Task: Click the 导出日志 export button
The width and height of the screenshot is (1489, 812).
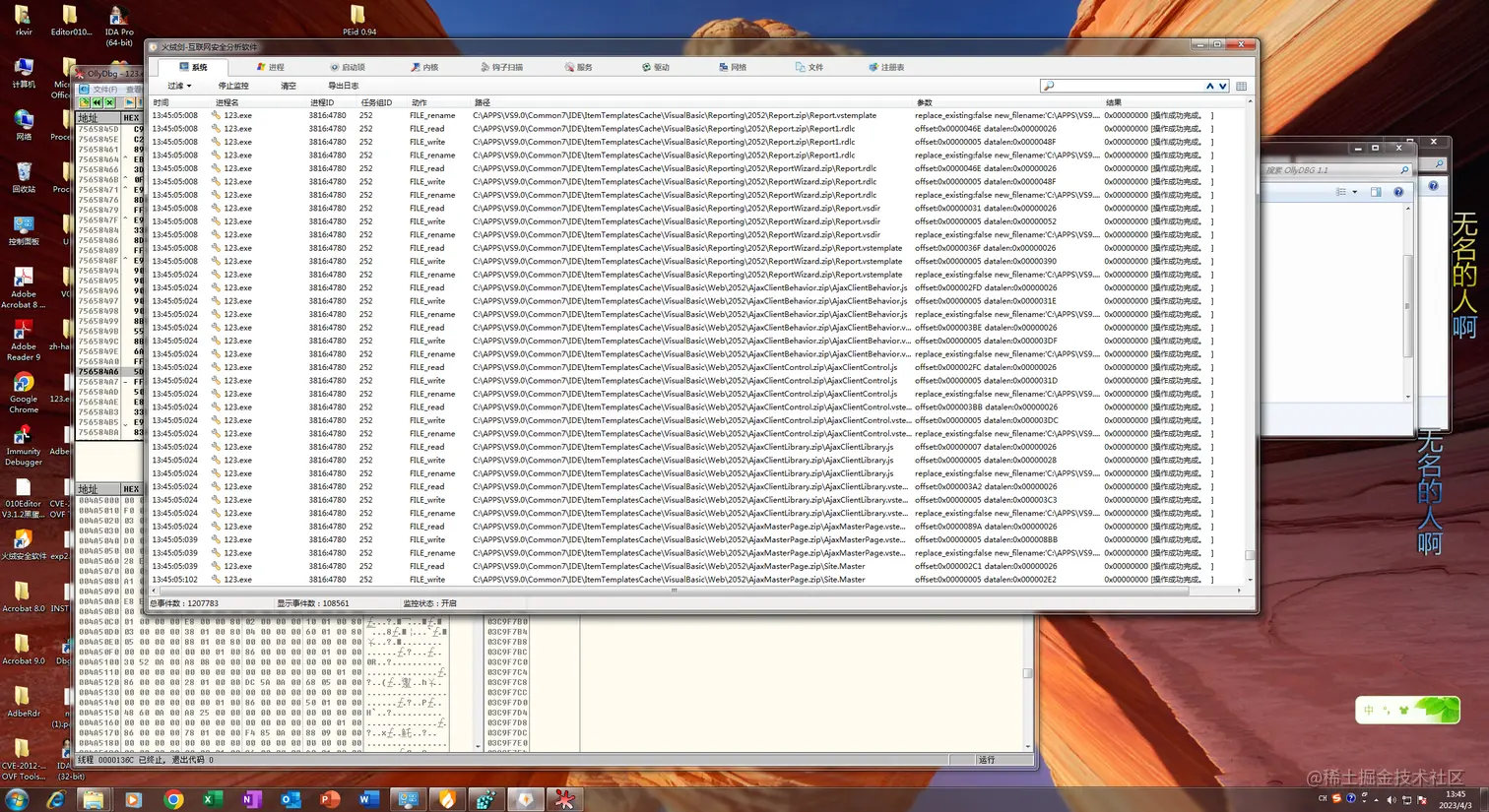Action: pyautogui.click(x=344, y=86)
